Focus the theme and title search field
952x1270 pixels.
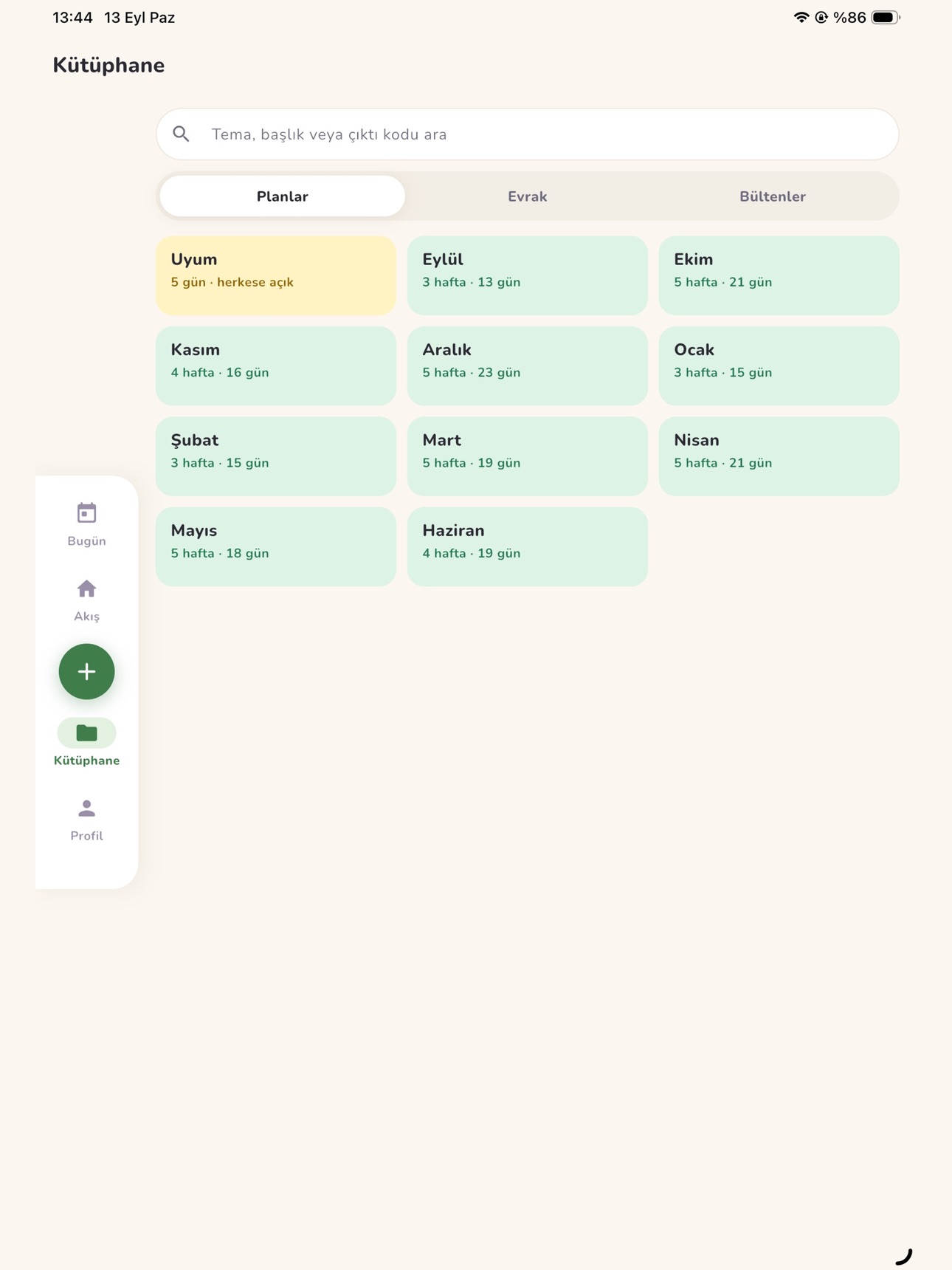pos(527,134)
